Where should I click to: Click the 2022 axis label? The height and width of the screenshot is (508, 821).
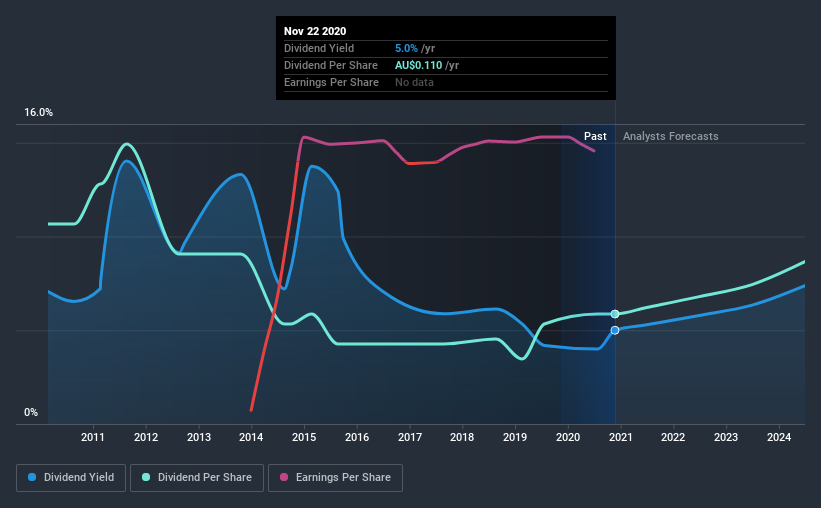[x=673, y=437]
